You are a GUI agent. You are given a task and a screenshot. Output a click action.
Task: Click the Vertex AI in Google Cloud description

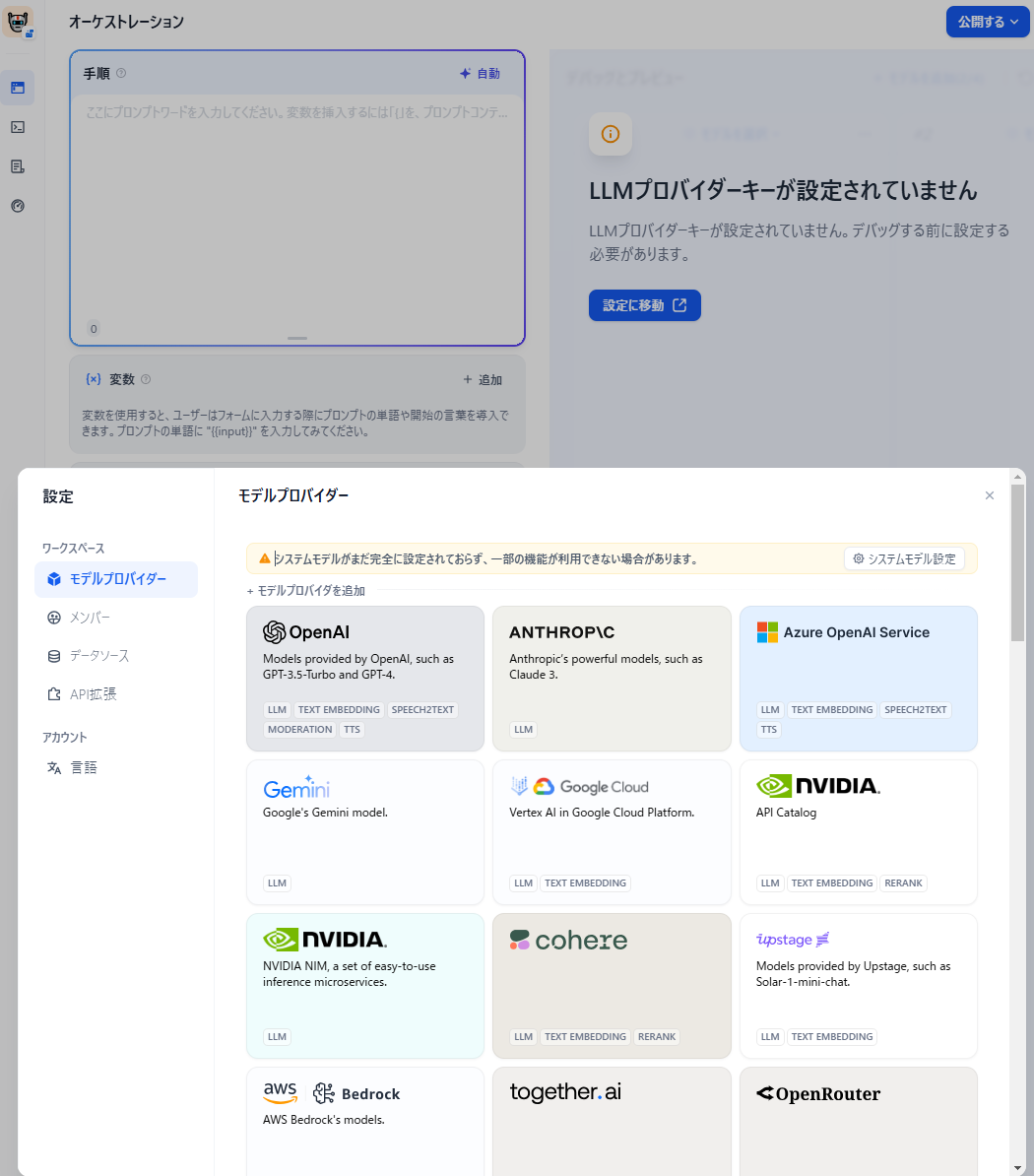[602, 813]
